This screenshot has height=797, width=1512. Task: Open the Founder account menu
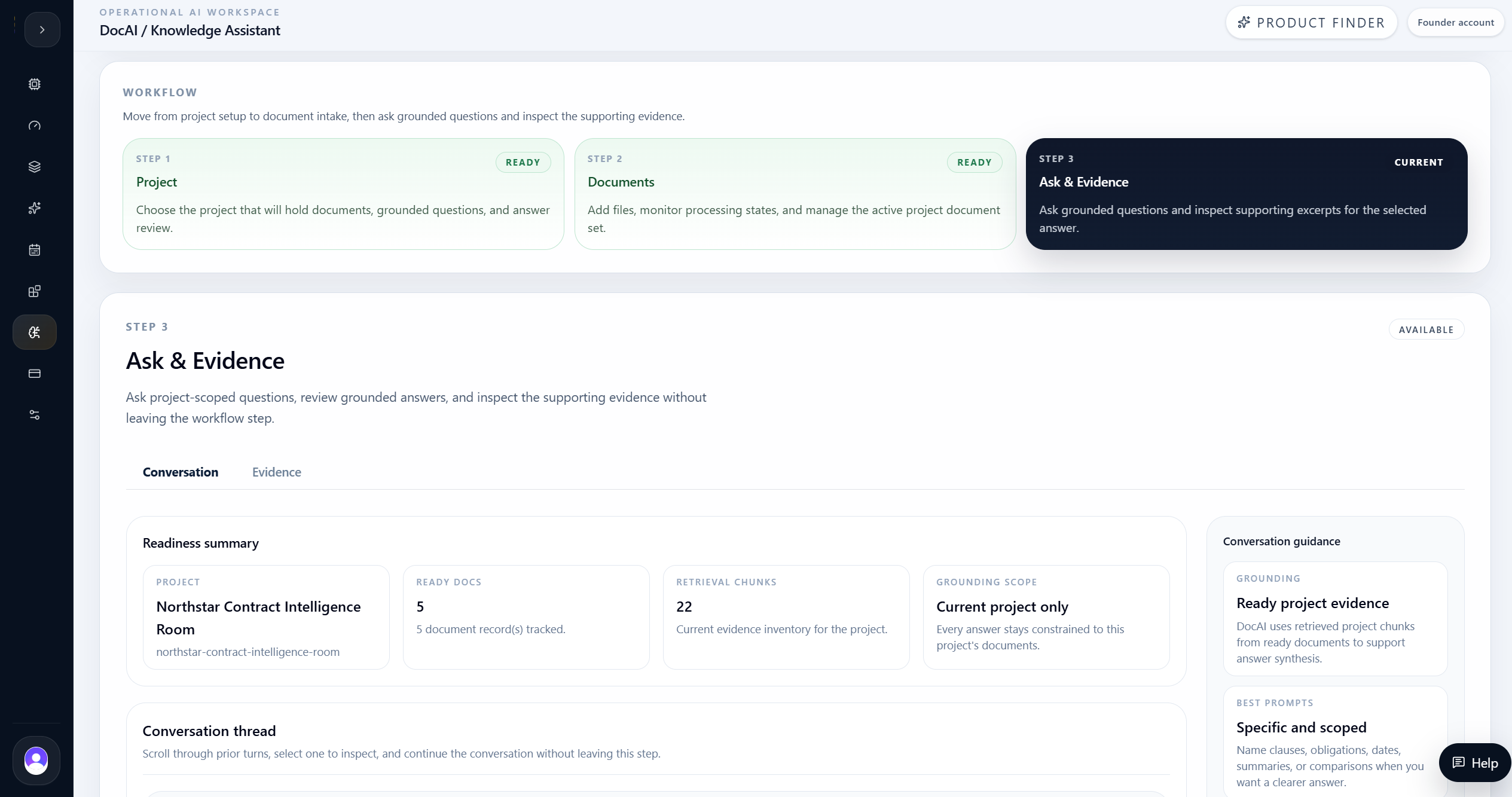point(1455,23)
